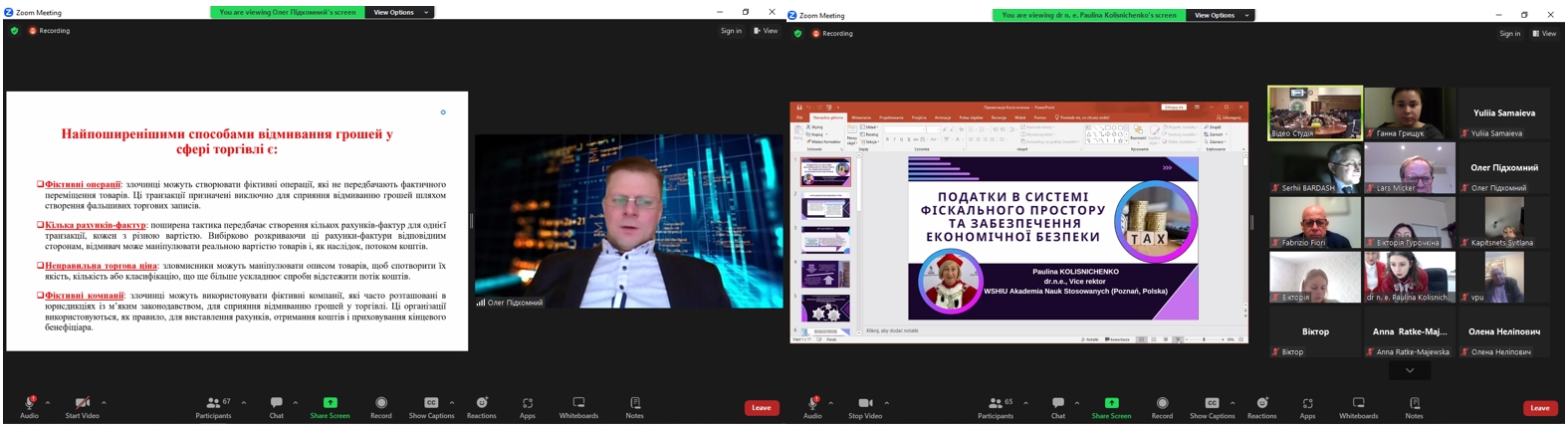This screenshot has height=428, width=1568.
Task: Click Sign in link in left Zoom window
Action: (731, 31)
